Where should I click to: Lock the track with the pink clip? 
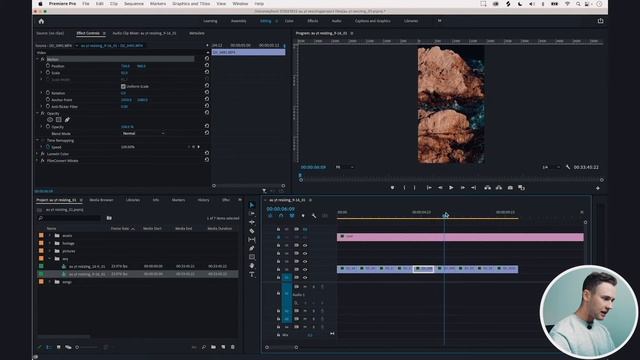[278, 237]
